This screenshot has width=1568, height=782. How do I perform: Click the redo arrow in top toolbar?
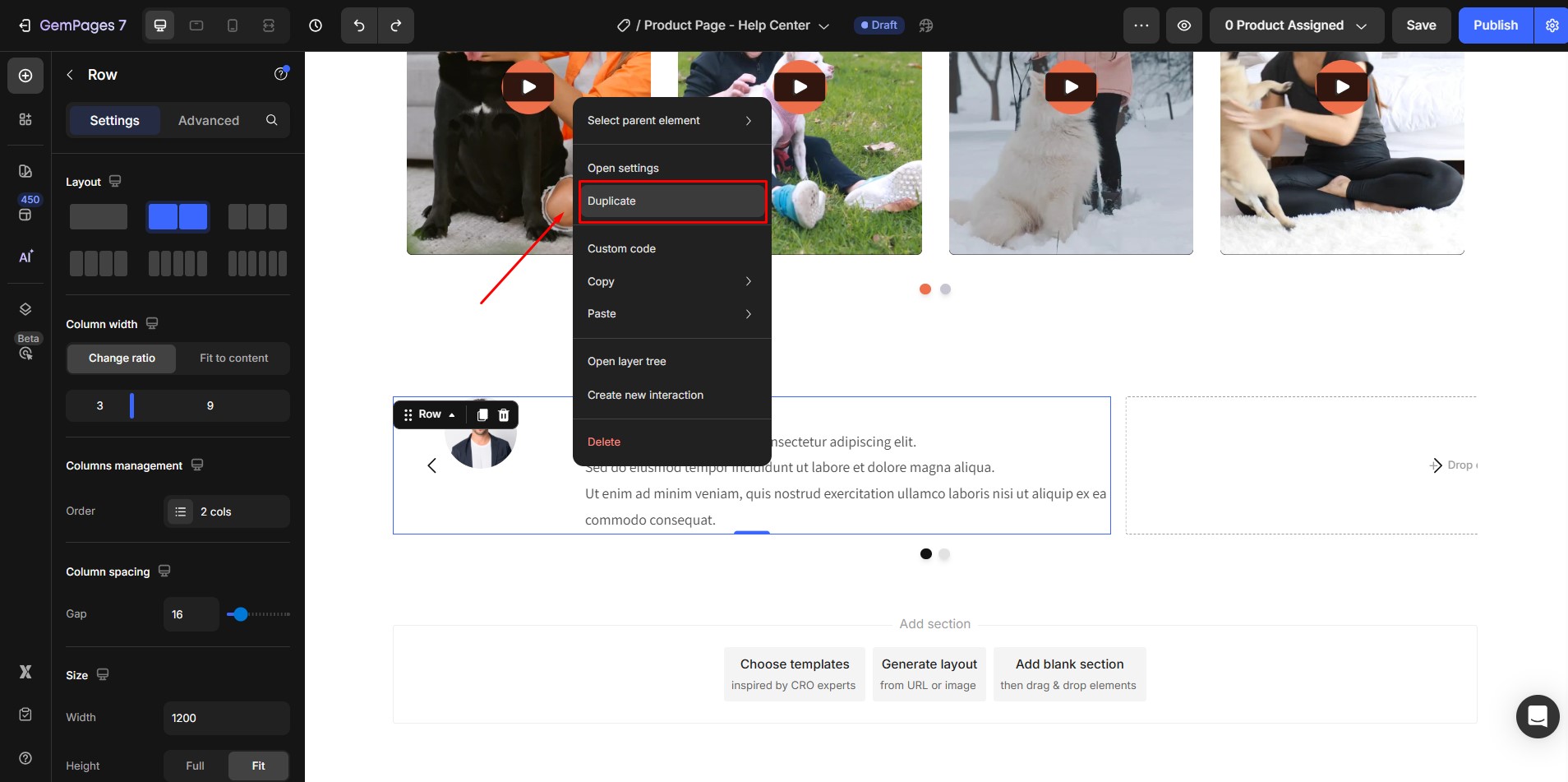pyautogui.click(x=395, y=25)
